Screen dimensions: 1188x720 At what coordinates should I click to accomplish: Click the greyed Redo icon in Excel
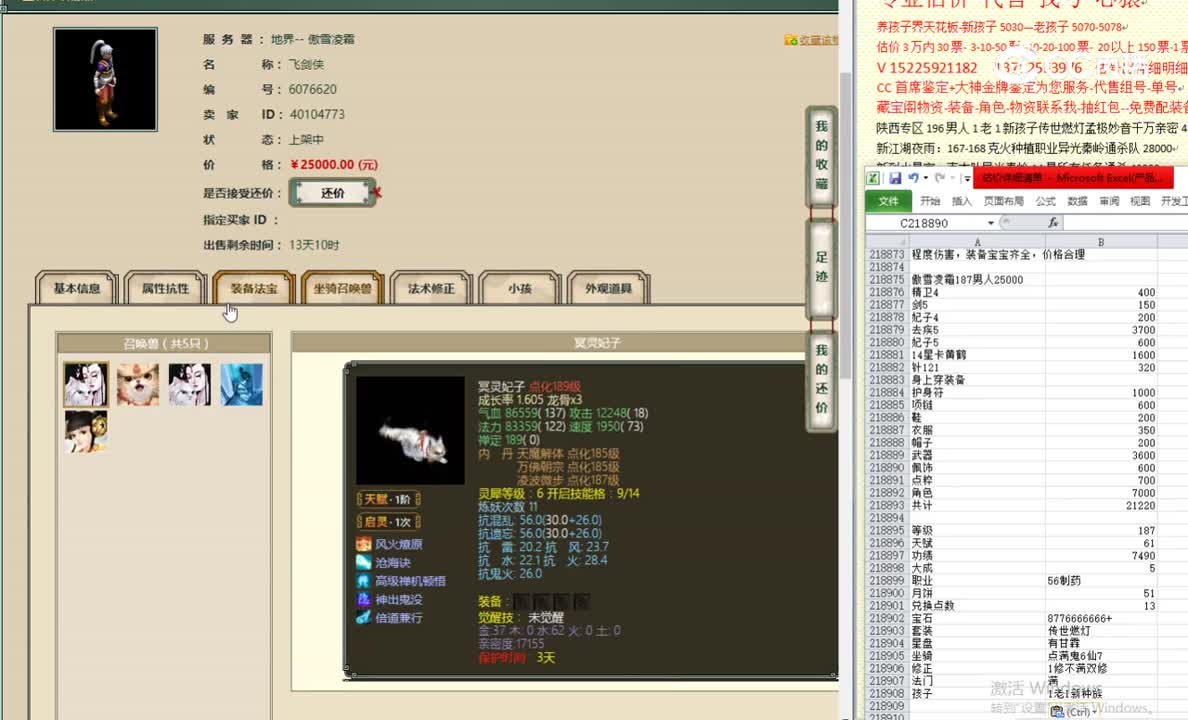click(x=939, y=178)
